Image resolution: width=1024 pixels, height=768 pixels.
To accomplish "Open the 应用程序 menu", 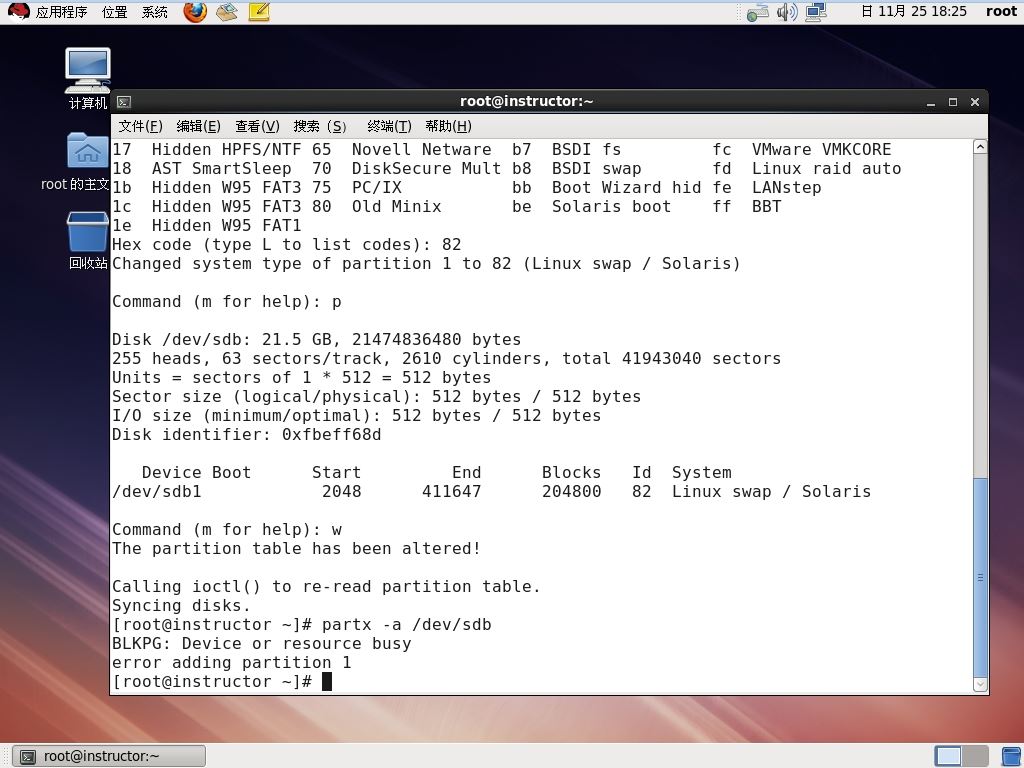I will 61,12.
